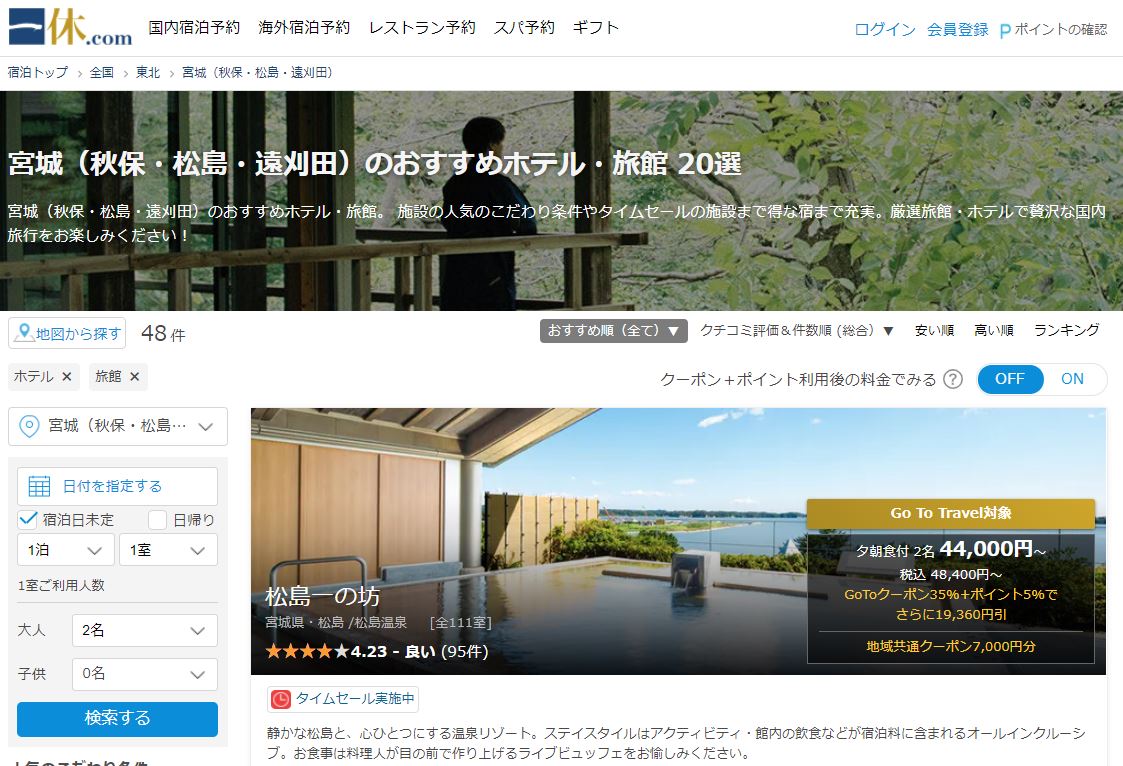Click the calendar icon for date selection
1123x766 pixels.
[40, 487]
